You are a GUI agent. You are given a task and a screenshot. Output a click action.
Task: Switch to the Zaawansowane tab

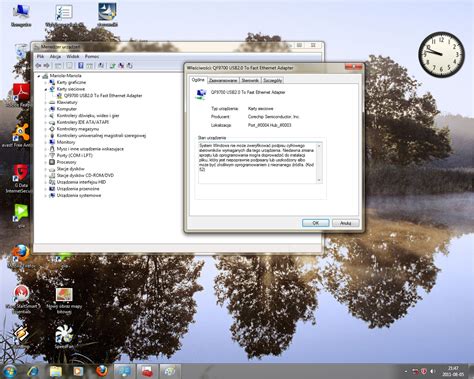tap(223, 80)
